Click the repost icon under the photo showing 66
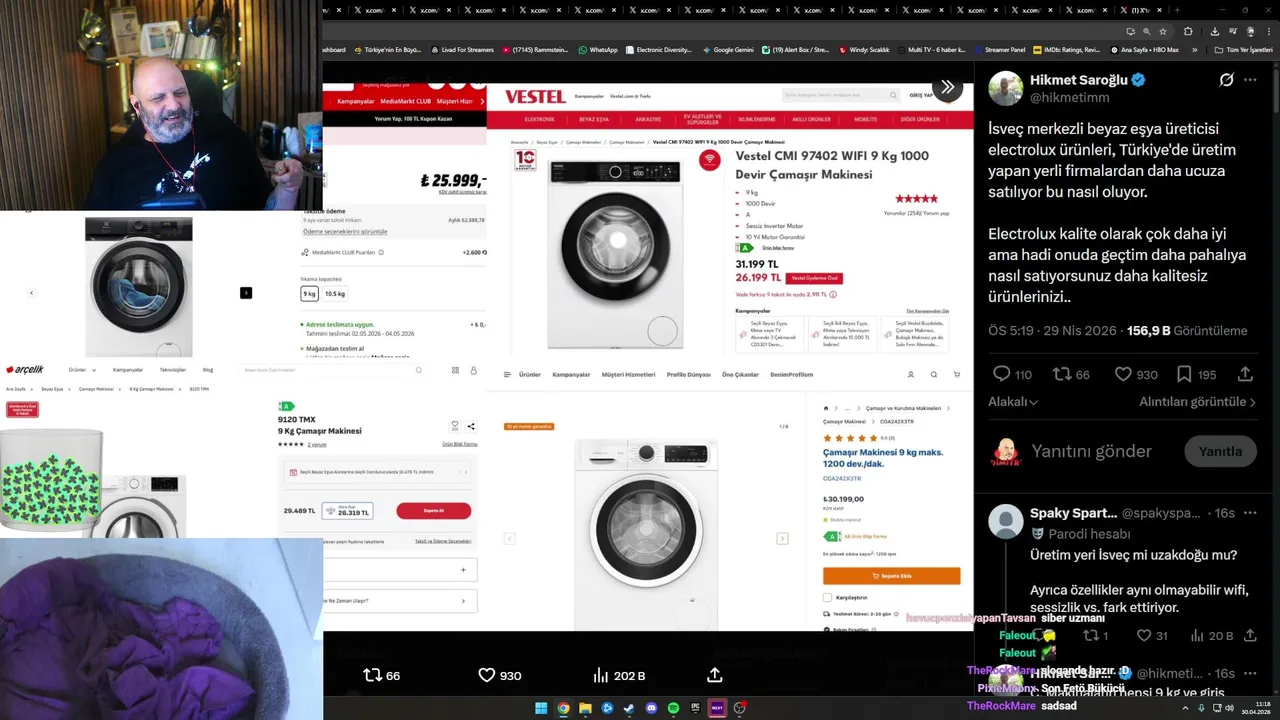 coord(372,675)
